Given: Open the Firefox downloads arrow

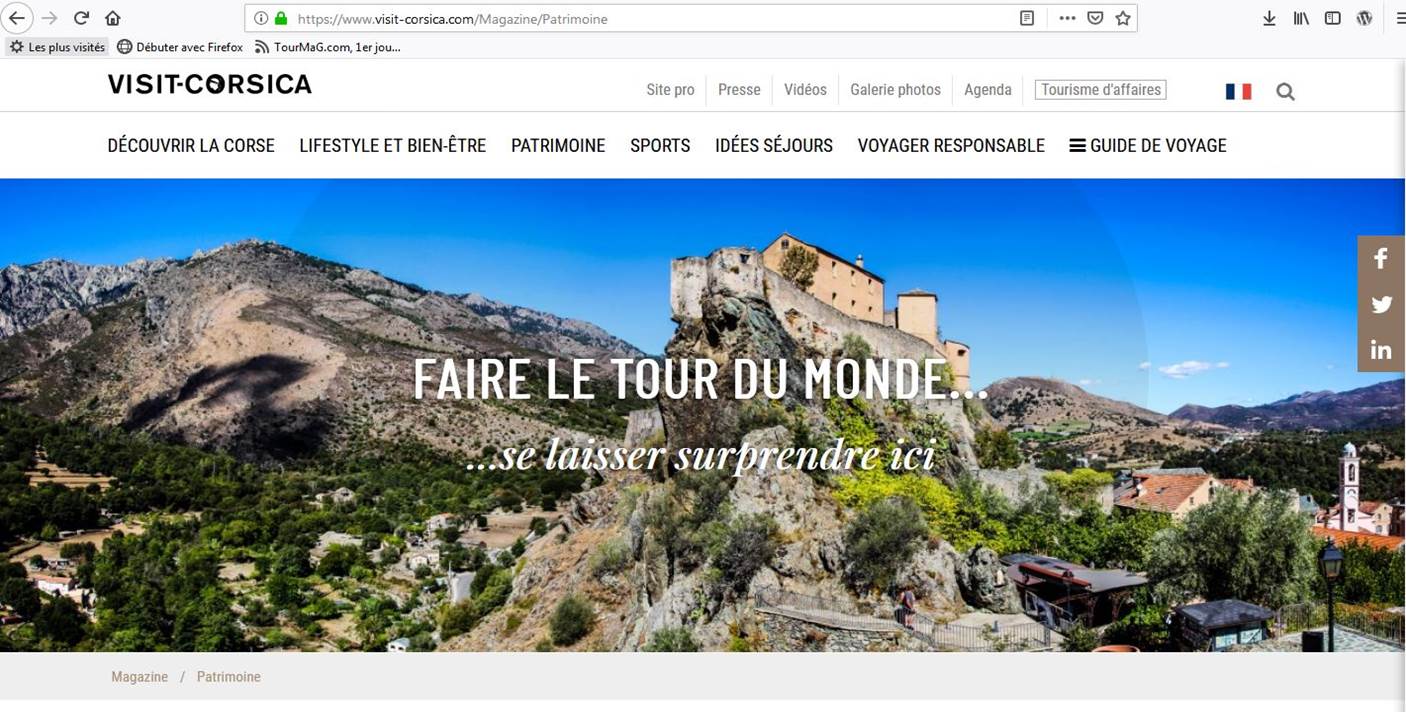Looking at the screenshot, I should [x=1269, y=18].
